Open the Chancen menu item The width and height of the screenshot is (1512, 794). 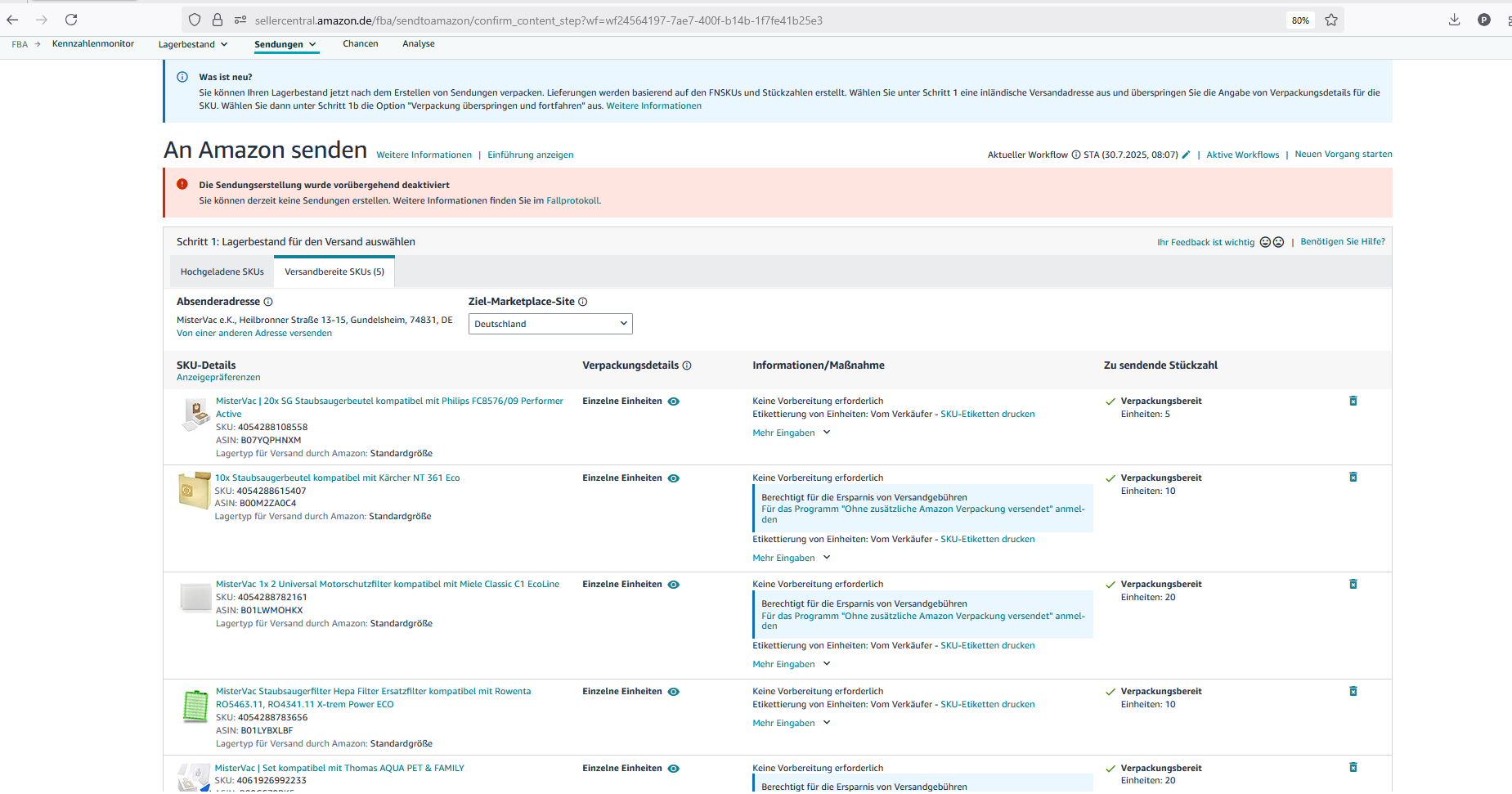coord(361,44)
